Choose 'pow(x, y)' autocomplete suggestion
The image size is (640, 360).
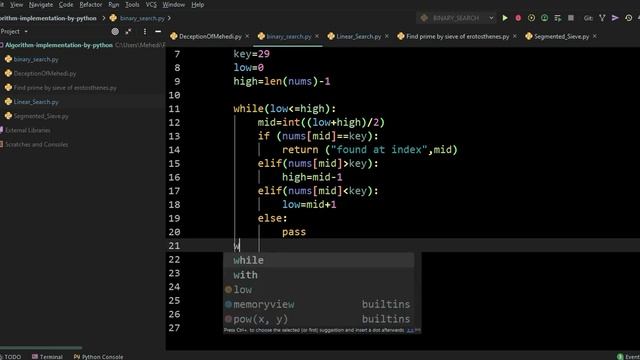(318, 319)
